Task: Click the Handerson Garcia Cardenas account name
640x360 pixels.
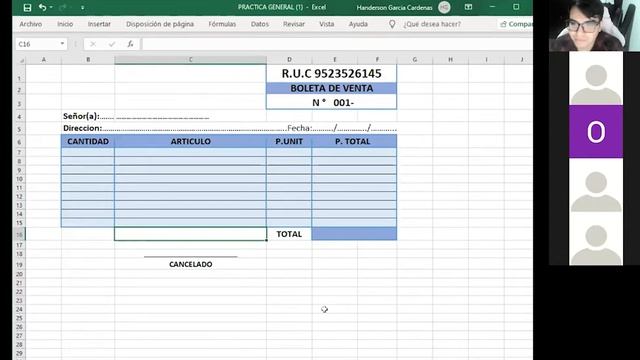Action: [x=394, y=7]
